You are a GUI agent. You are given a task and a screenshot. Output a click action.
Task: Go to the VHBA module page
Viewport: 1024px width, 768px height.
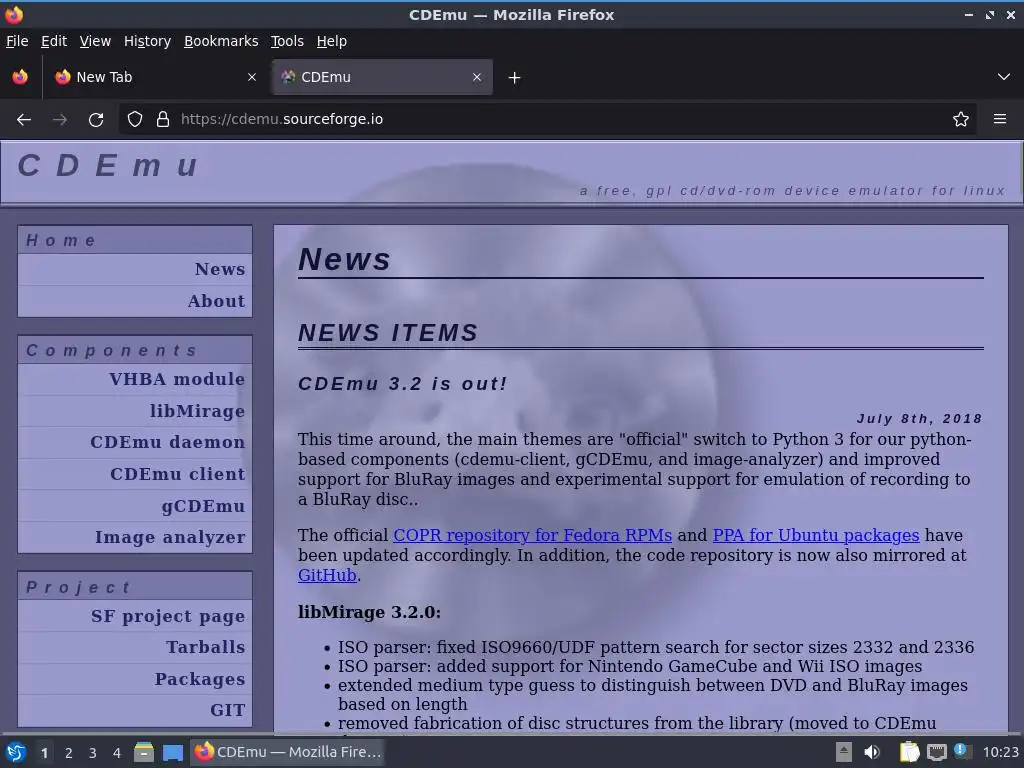177,379
